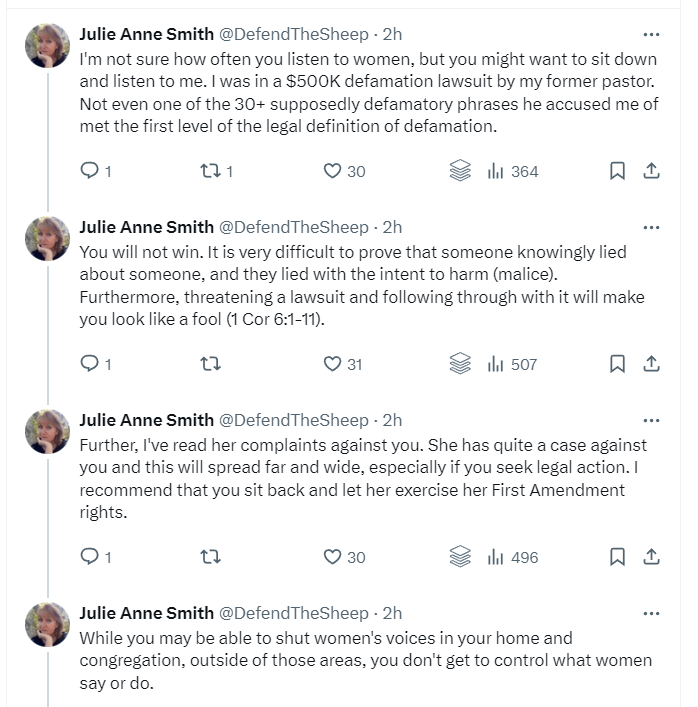Share the $500K defamation lawsuit tweet
The width and height of the screenshot is (698, 707).
point(651,171)
